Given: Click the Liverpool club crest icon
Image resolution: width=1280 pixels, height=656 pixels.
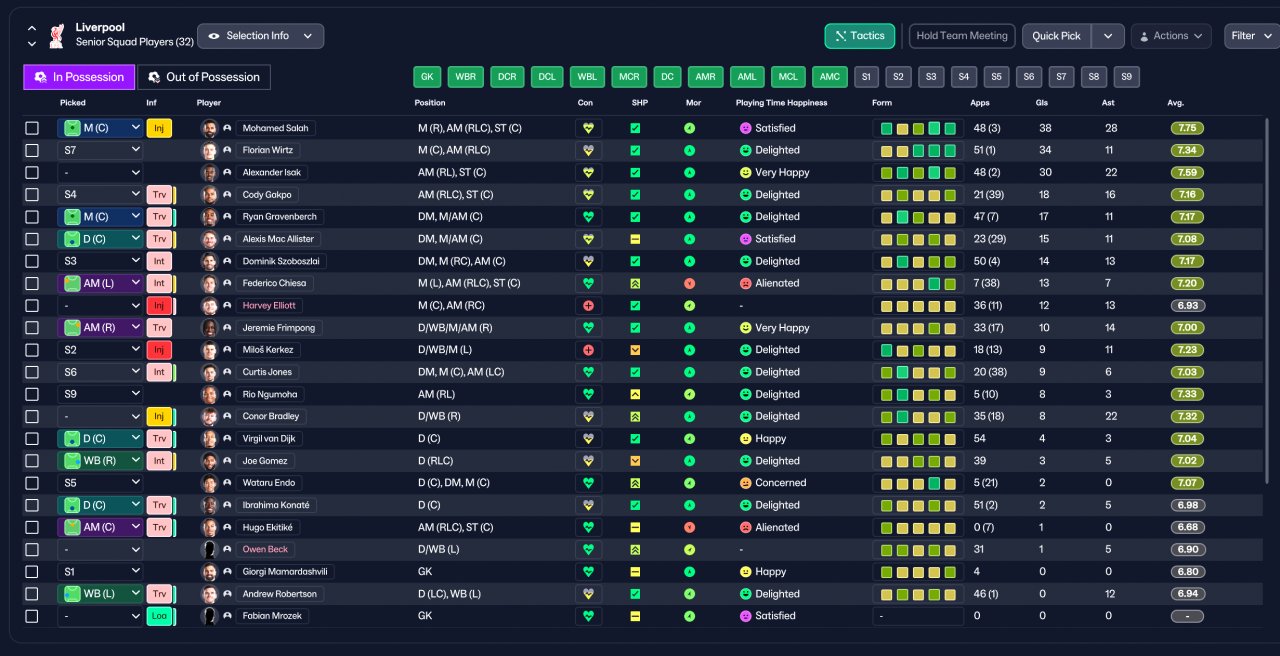Looking at the screenshot, I should coord(57,35).
